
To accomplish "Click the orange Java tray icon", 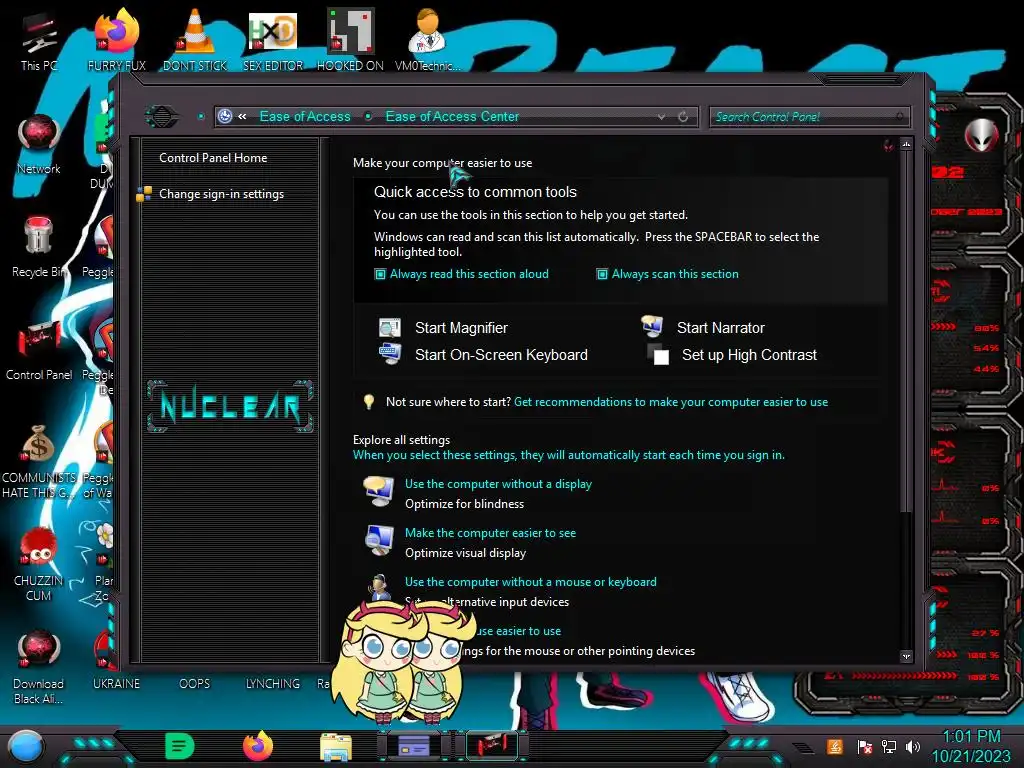I will (x=835, y=746).
